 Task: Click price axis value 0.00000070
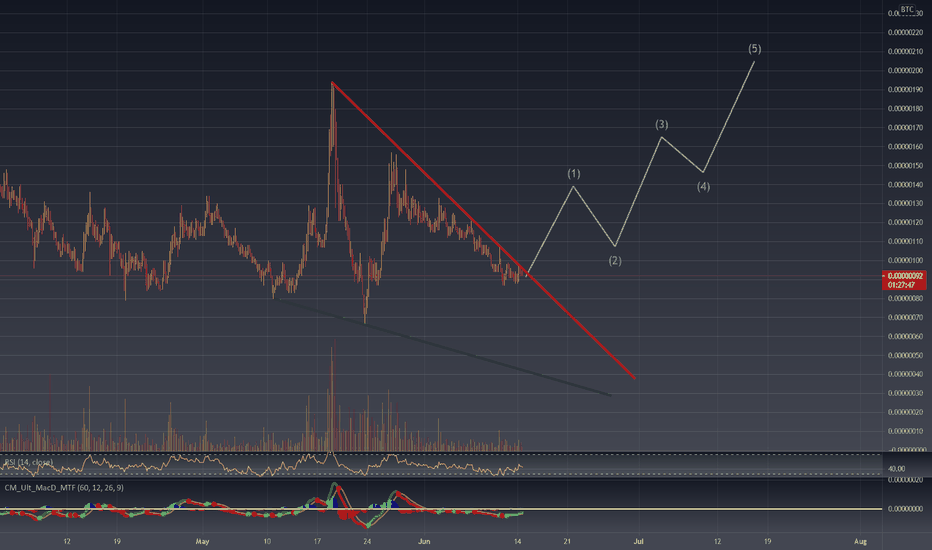[x=905, y=318]
